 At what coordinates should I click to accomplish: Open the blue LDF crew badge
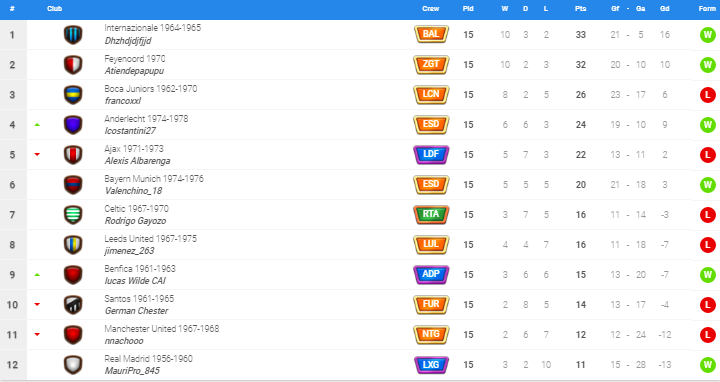(x=431, y=154)
